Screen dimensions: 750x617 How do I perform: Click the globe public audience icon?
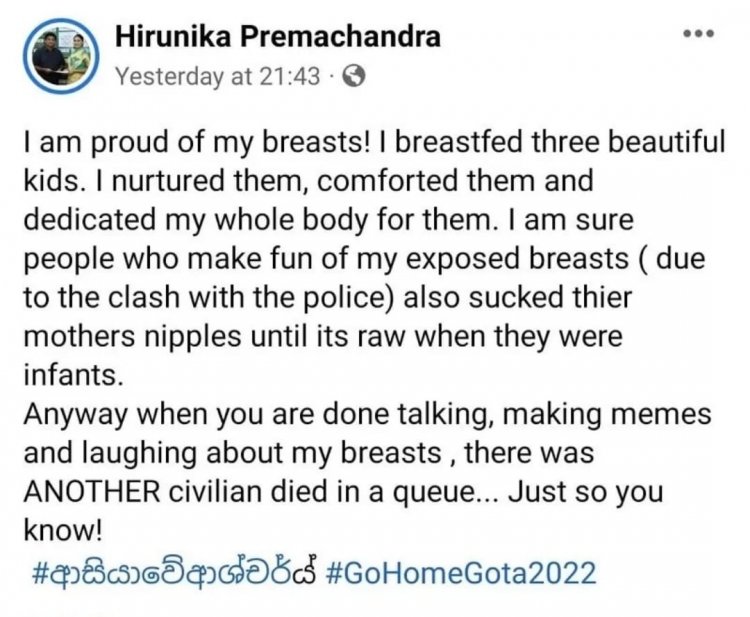354,76
